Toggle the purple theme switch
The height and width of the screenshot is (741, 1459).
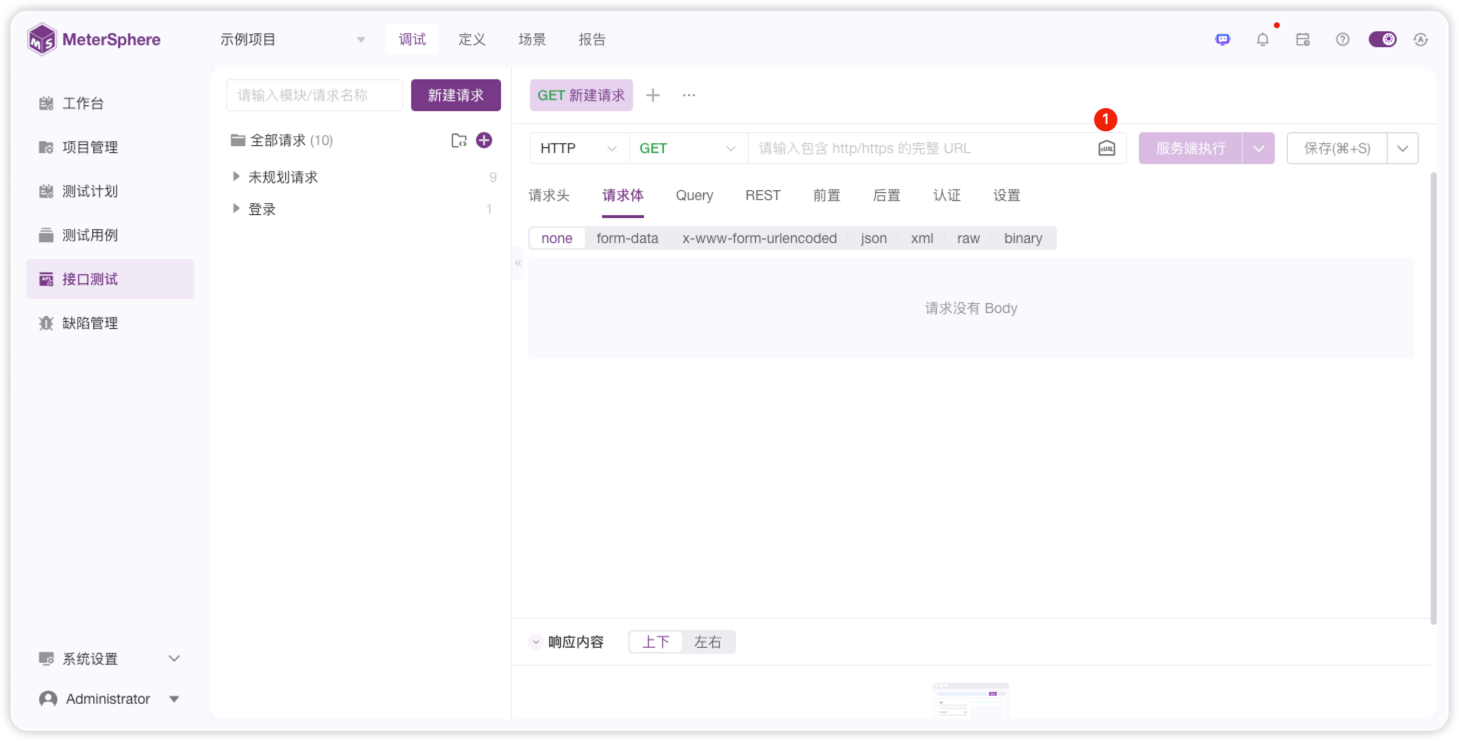(x=1383, y=40)
